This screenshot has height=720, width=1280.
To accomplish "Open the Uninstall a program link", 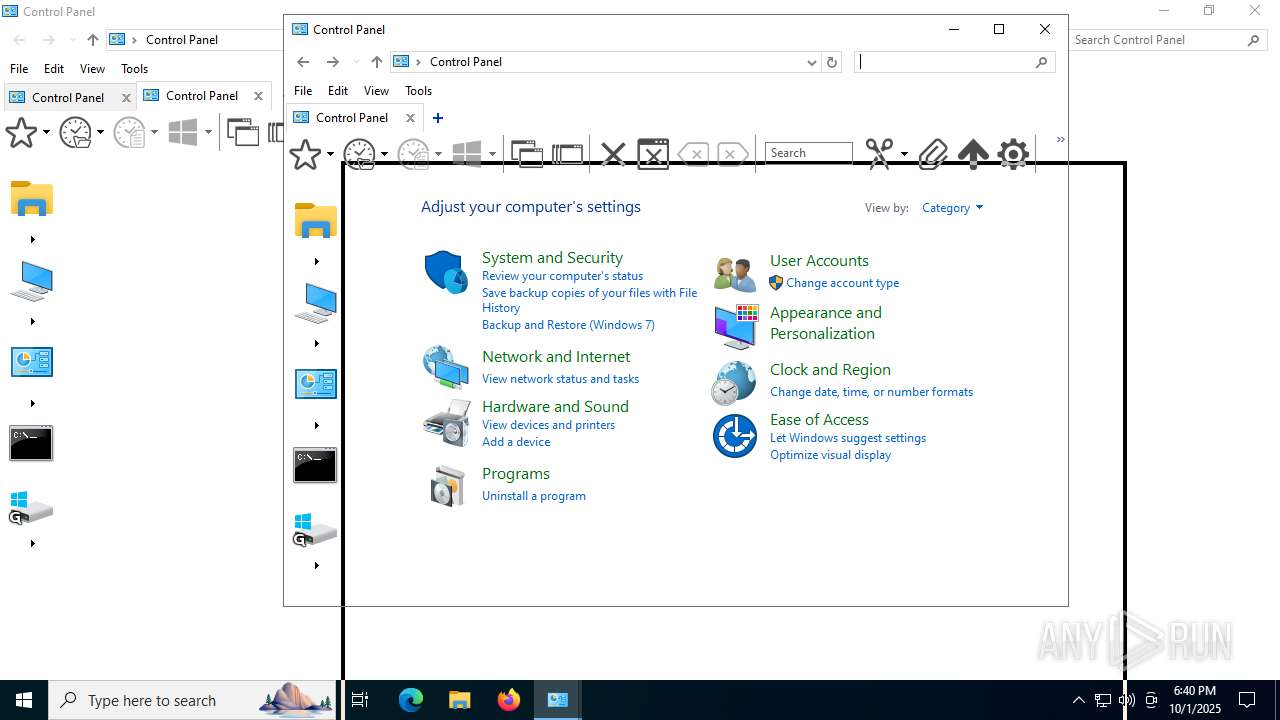I will (534, 496).
